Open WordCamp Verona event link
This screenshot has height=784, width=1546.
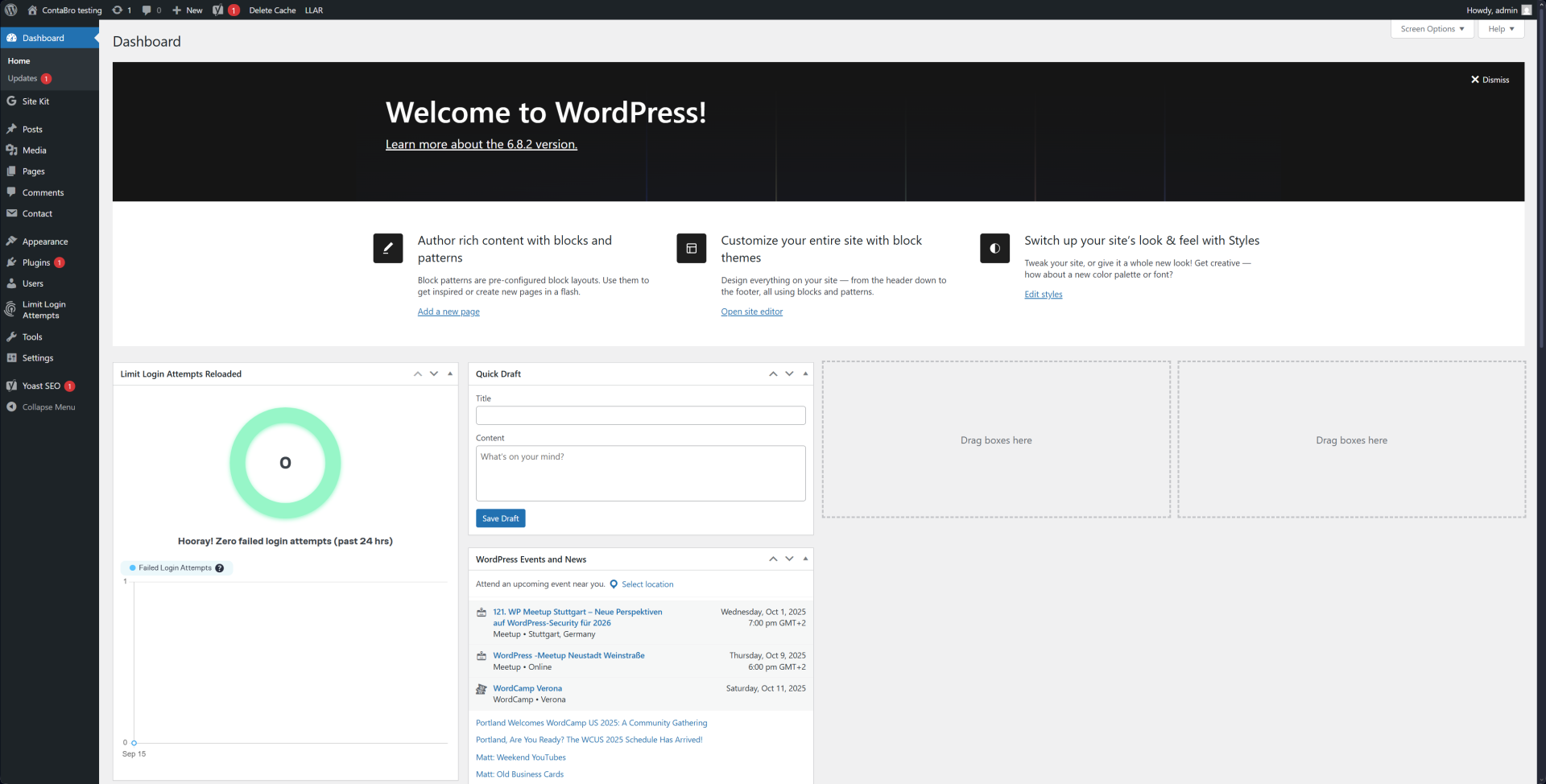[x=527, y=689]
